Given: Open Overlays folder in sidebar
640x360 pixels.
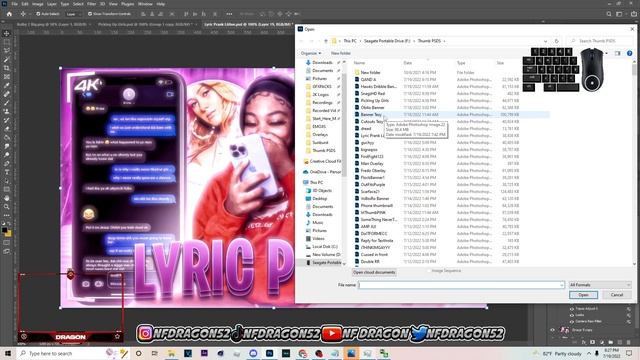Looking at the screenshot, I should (x=320, y=134).
